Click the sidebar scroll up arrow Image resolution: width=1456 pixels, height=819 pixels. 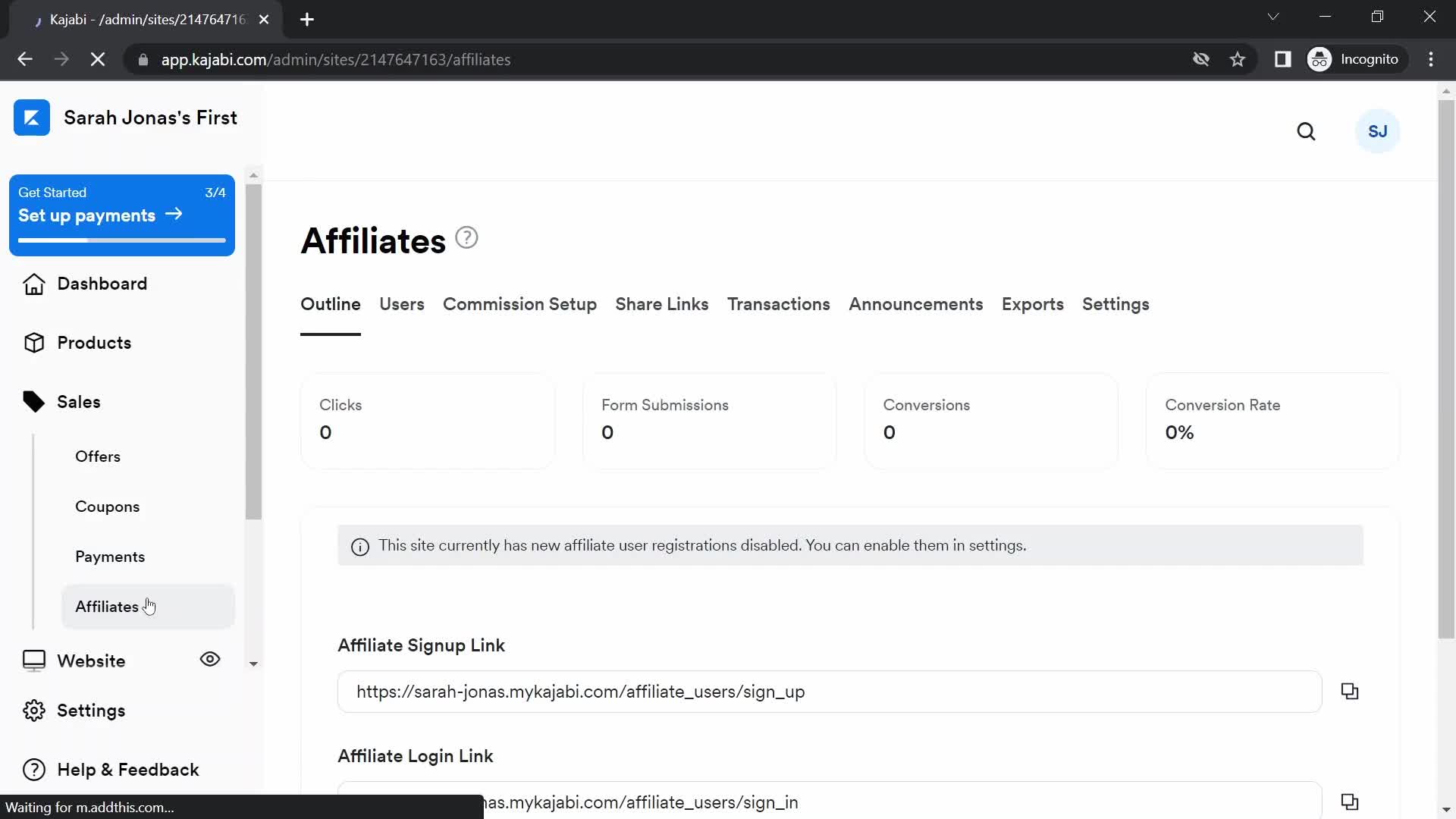[253, 175]
